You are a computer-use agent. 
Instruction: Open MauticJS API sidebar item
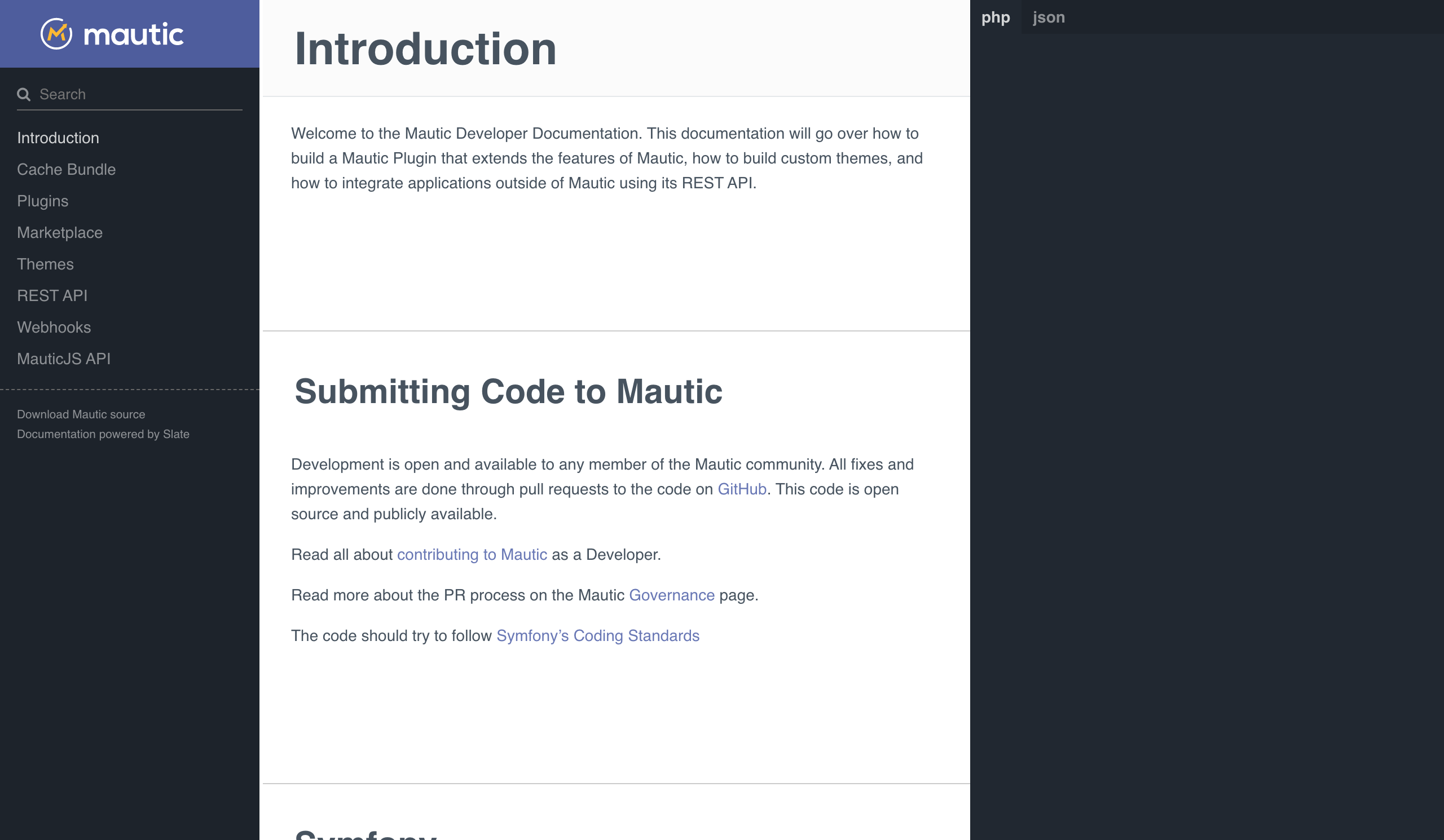64,359
